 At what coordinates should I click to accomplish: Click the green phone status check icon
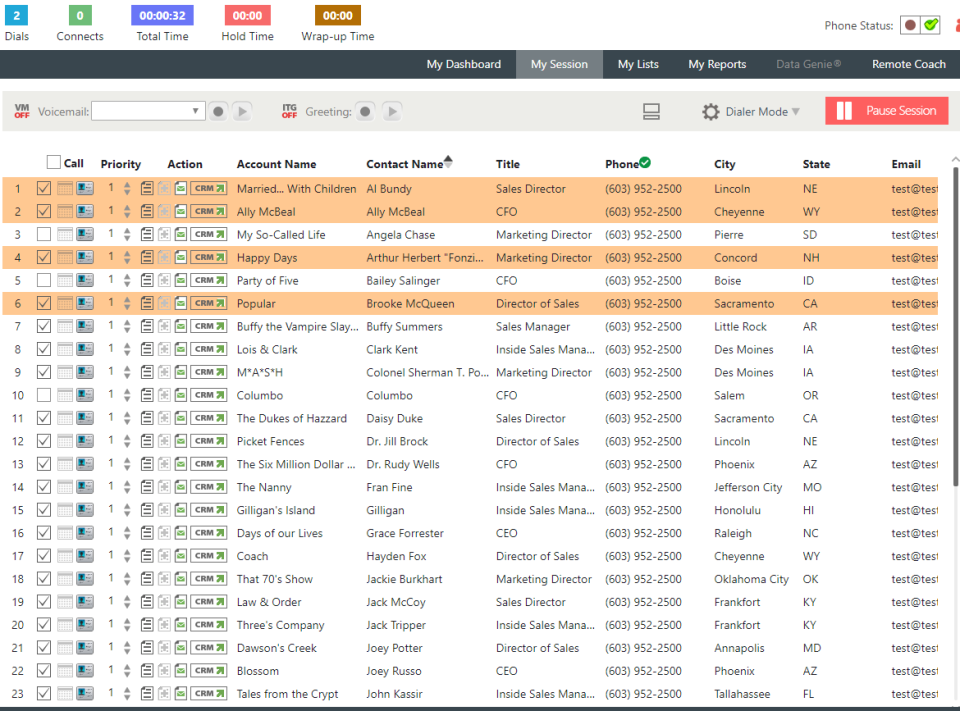tap(931, 25)
